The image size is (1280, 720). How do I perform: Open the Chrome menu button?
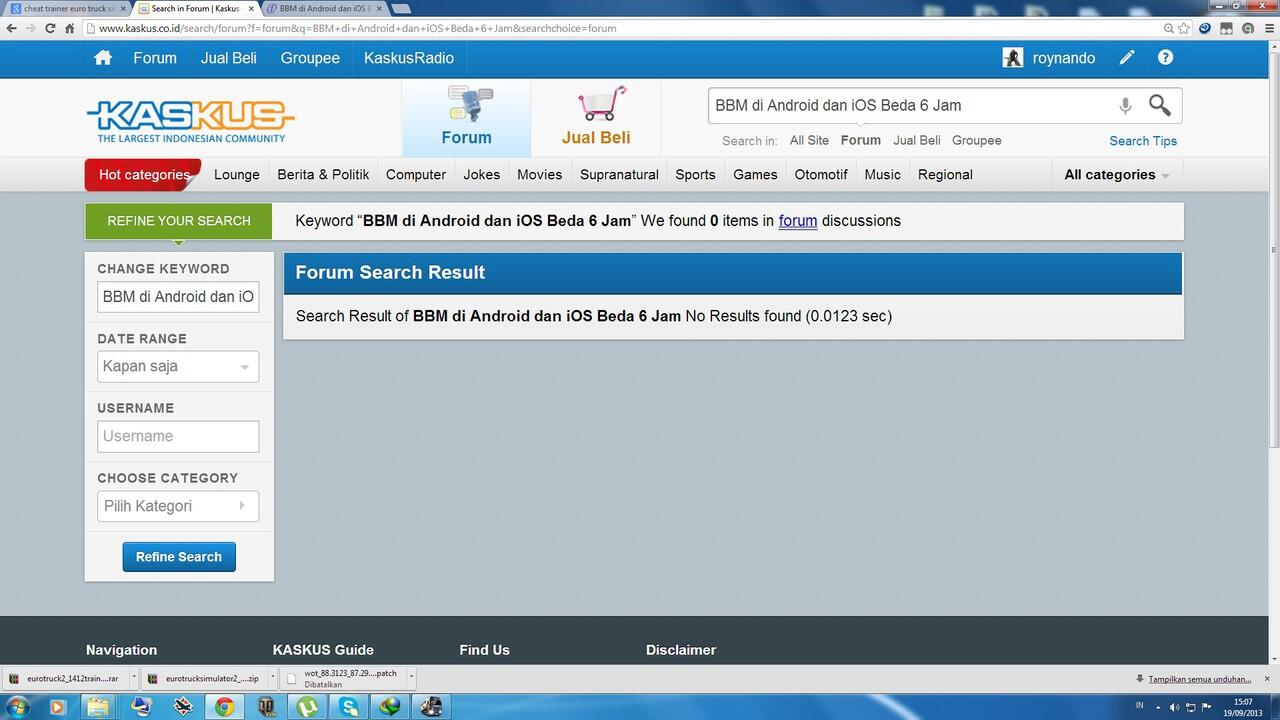(x=1267, y=28)
